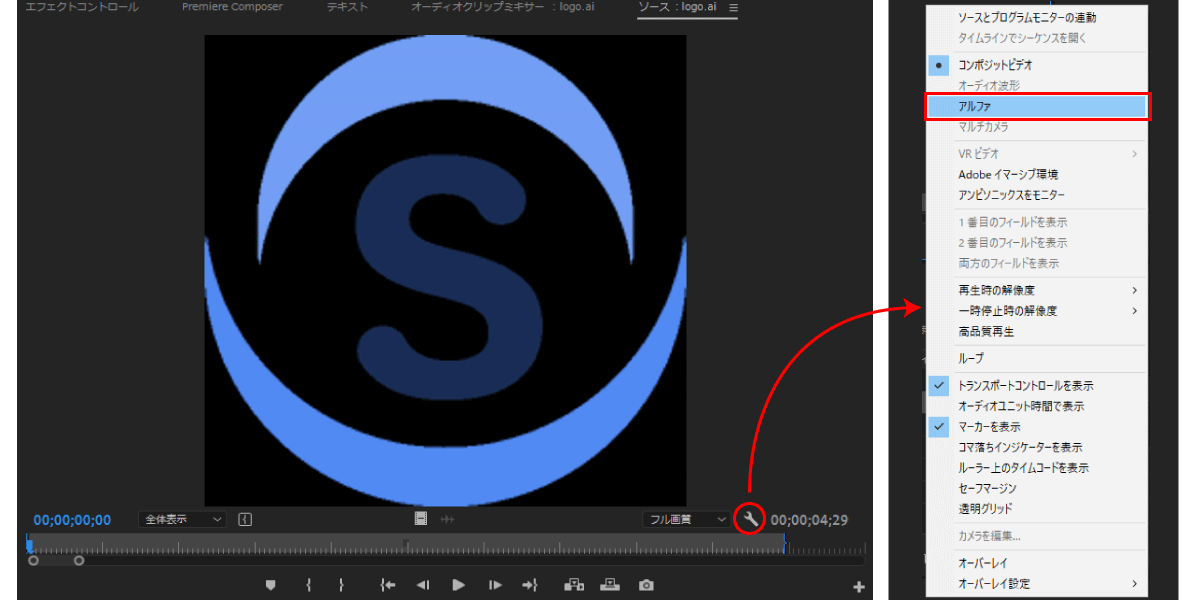Click the Insert edit icon
The height and width of the screenshot is (600, 1200).
pyautogui.click(x=575, y=584)
